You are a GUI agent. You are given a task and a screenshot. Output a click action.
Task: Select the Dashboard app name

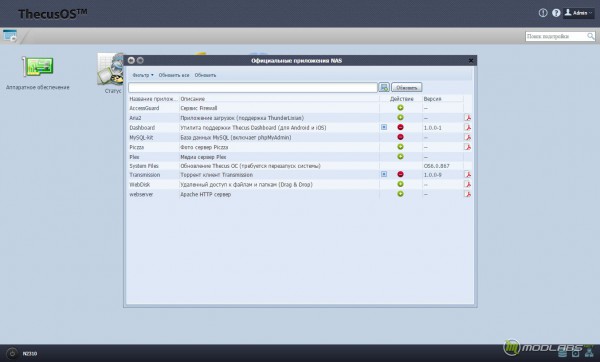pyautogui.click(x=142, y=128)
